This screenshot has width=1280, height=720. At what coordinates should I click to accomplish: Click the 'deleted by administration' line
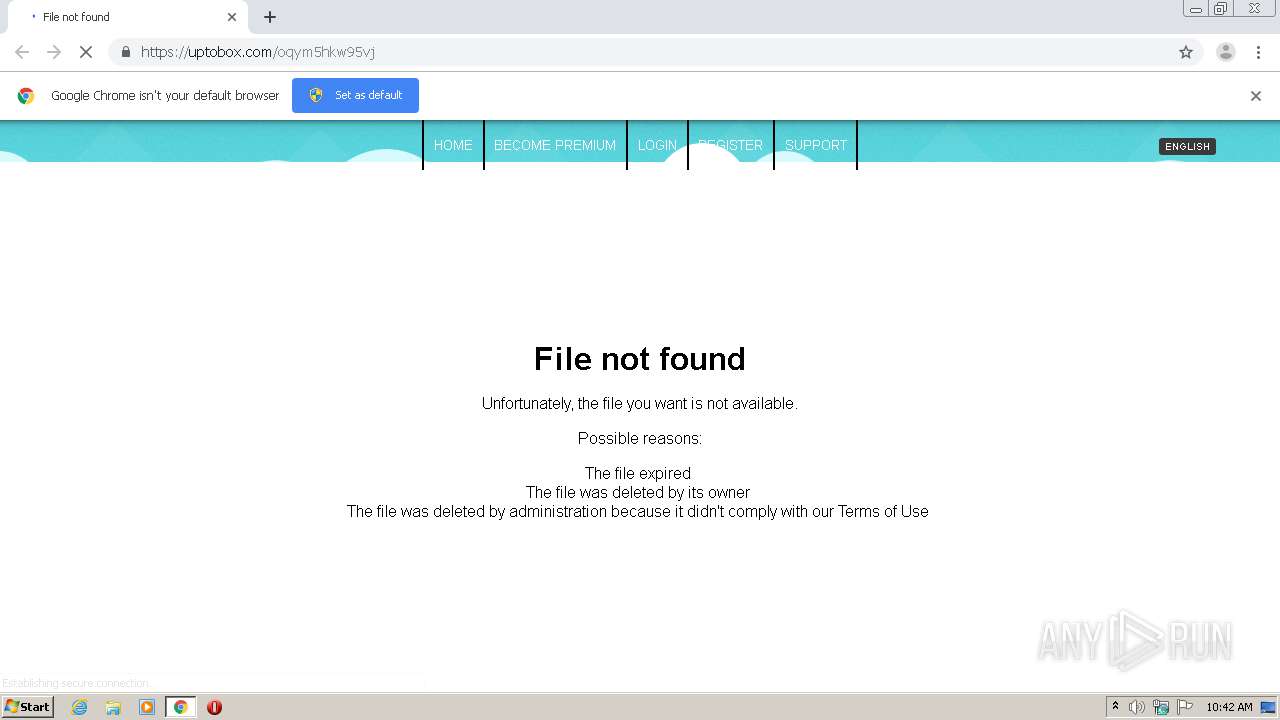[638, 511]
